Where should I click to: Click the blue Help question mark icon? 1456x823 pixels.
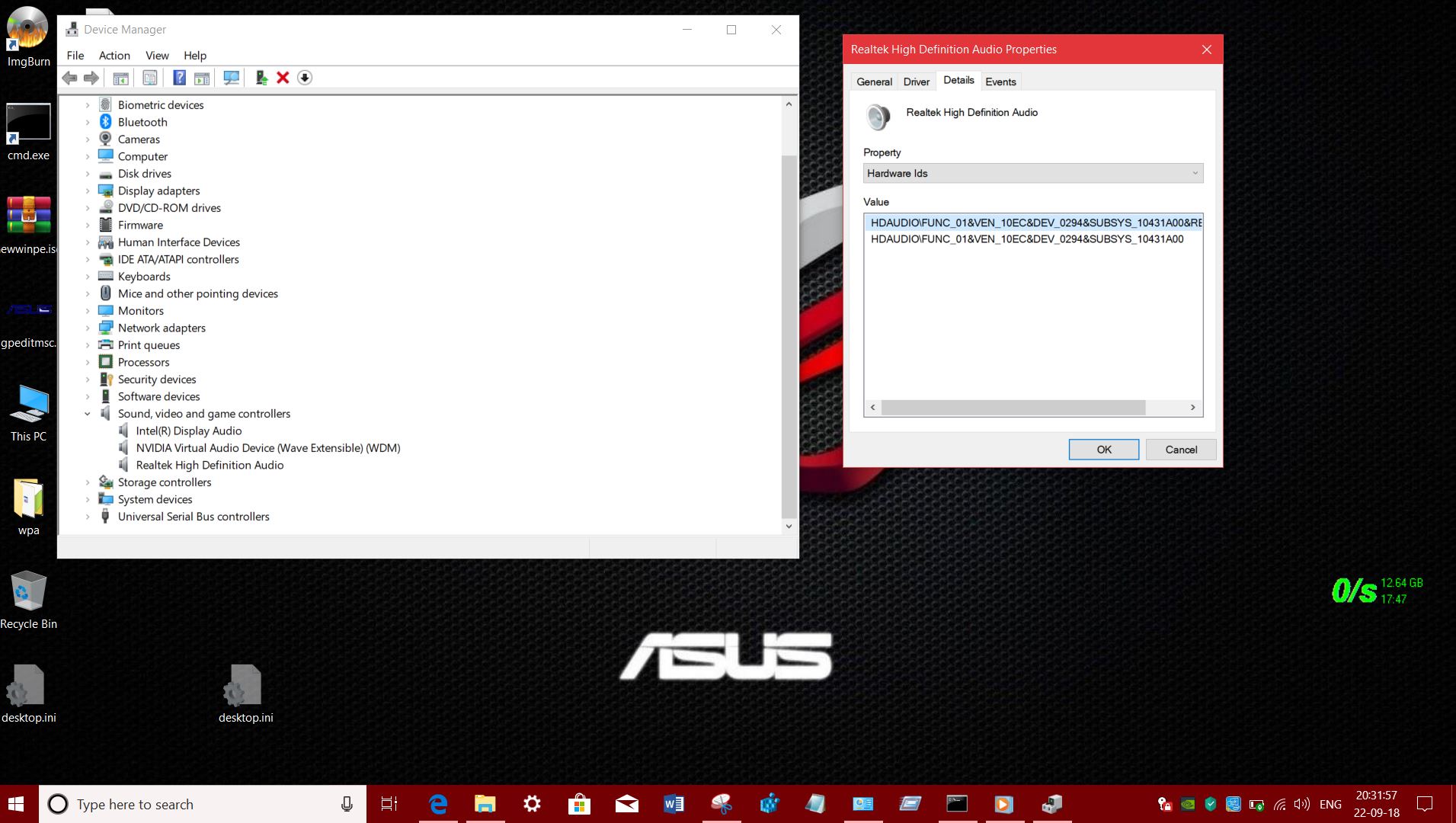[179, 78]
